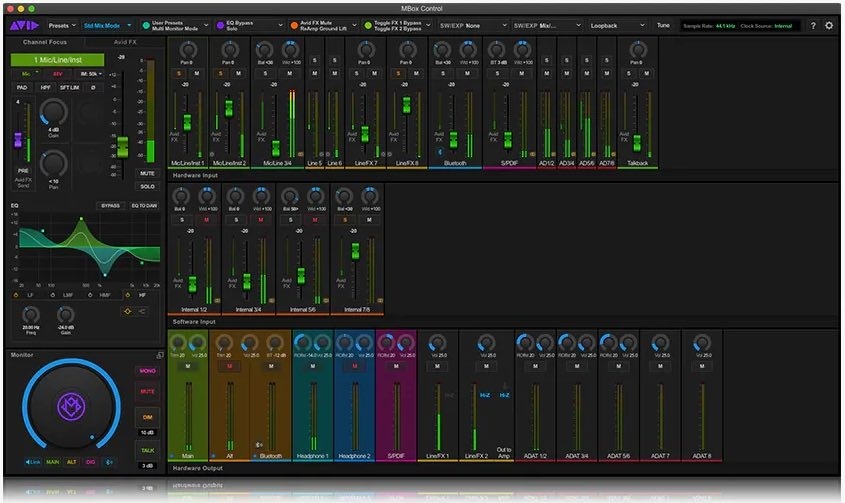Image resolution: width=845 pixels, height=503 pixels.
Task: Click the Headphone 1 output label
Action: coord(312,456)
